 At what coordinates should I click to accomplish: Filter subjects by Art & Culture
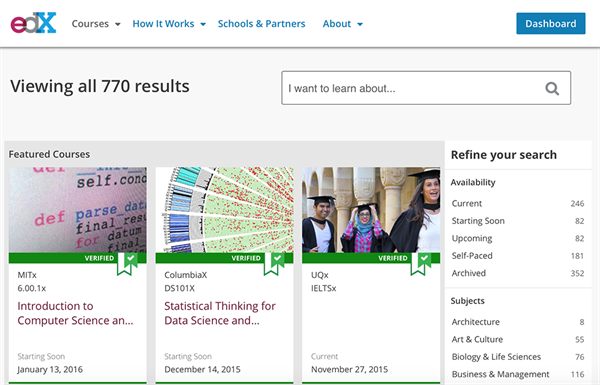pyautogui.click(x=518, y=339)
